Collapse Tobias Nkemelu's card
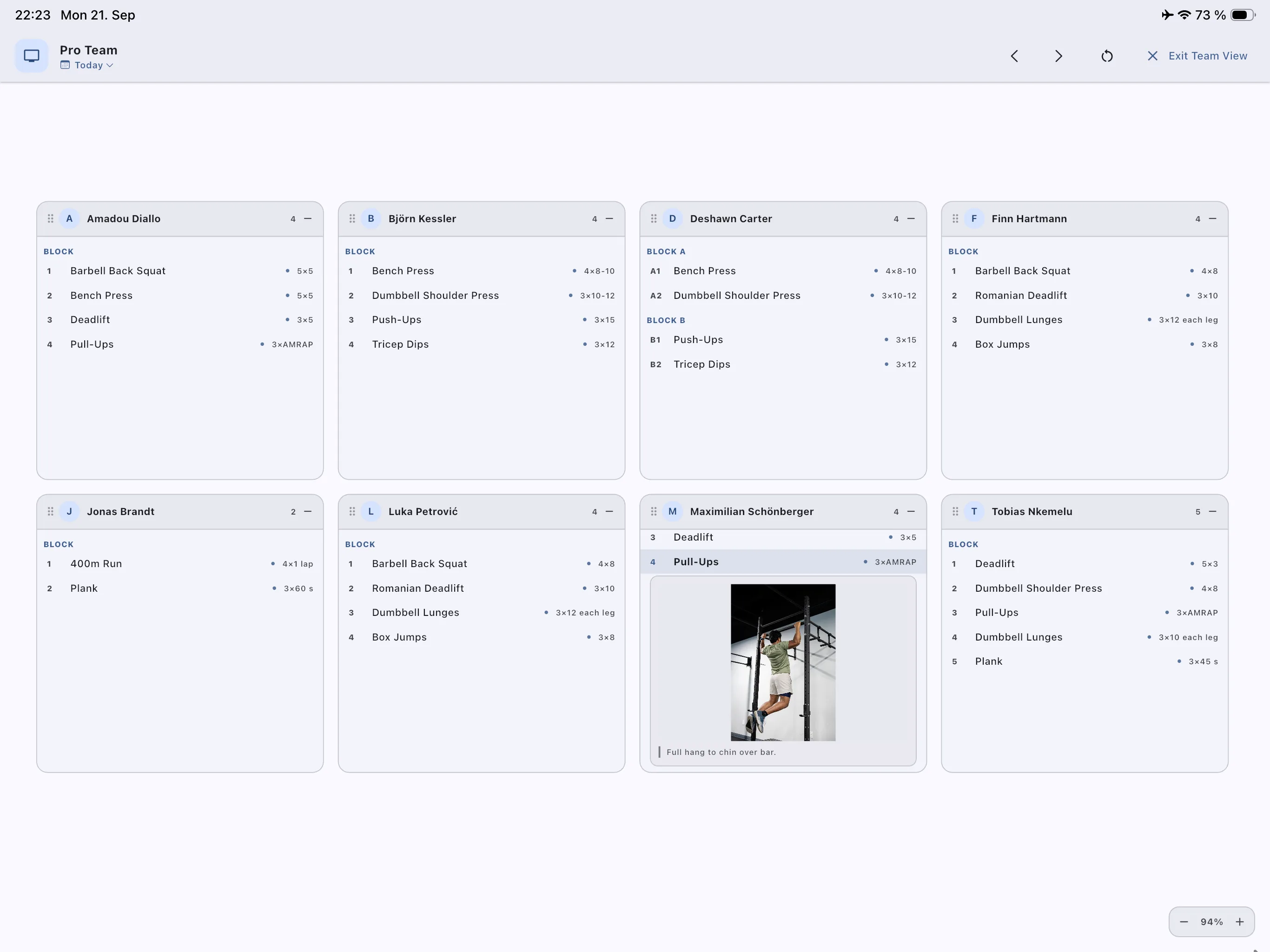The image size is (1270, 952). coord(1212,512)
